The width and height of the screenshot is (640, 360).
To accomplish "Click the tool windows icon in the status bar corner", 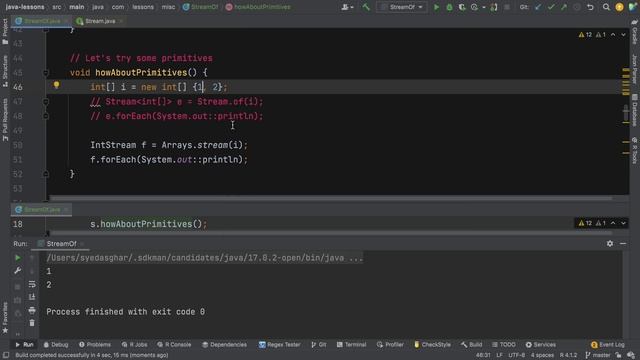I will pos(6,355).
